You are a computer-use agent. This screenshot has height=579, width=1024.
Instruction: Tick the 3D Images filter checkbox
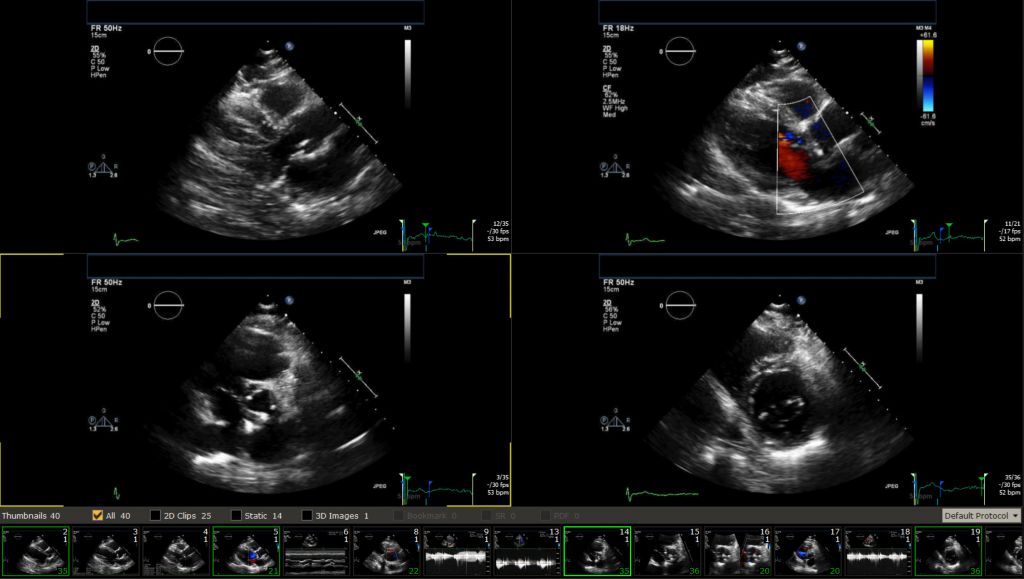point(308,515)
